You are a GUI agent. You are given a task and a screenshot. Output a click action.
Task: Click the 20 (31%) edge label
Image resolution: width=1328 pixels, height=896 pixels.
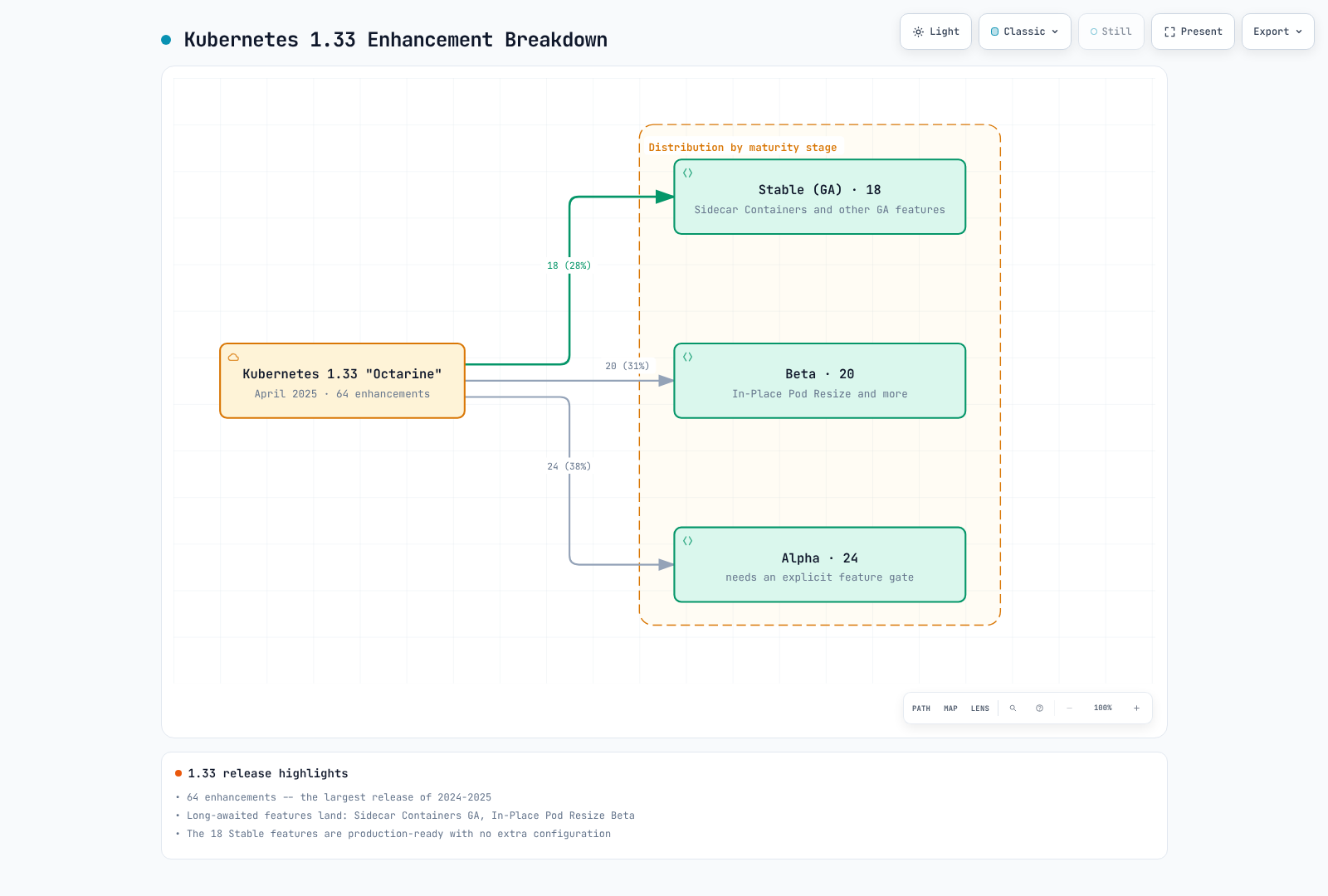click(627, 366)
